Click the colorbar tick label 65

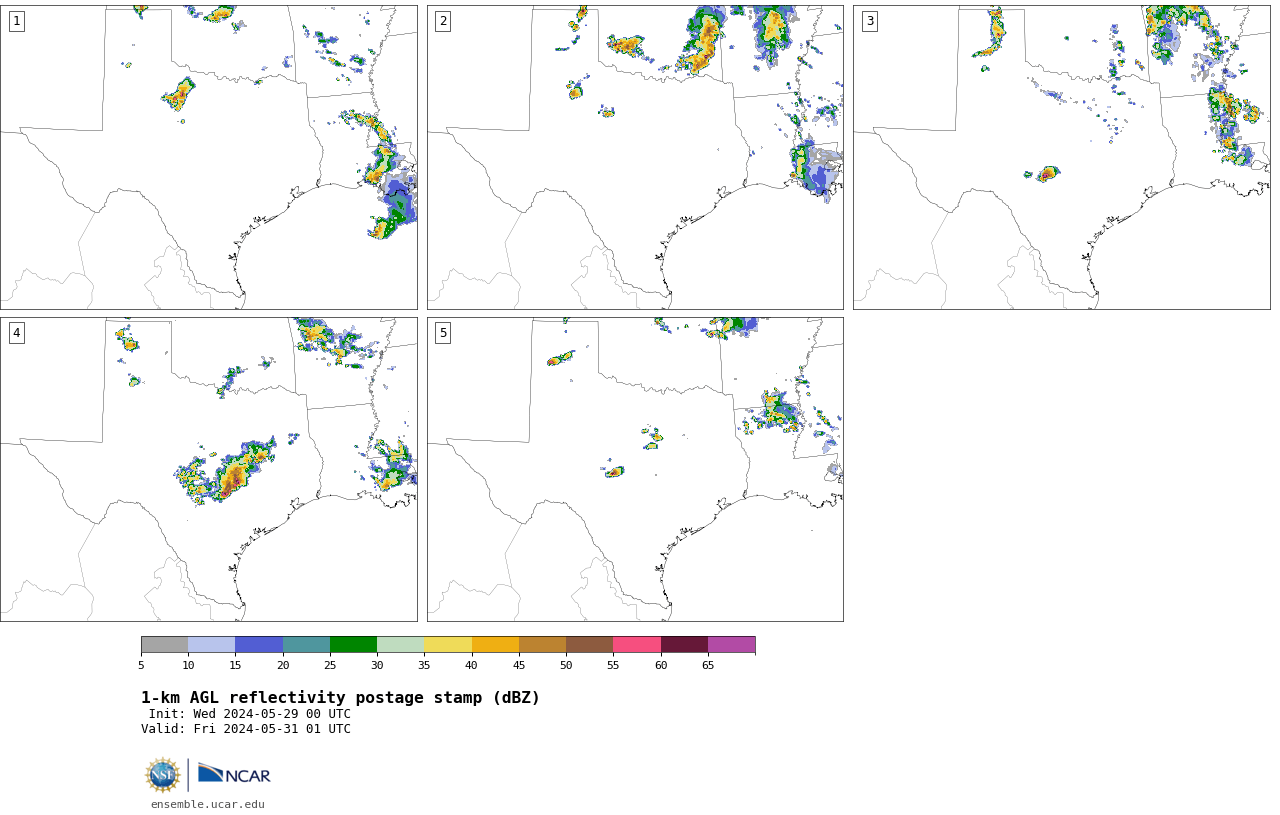(x=708, y=665)
